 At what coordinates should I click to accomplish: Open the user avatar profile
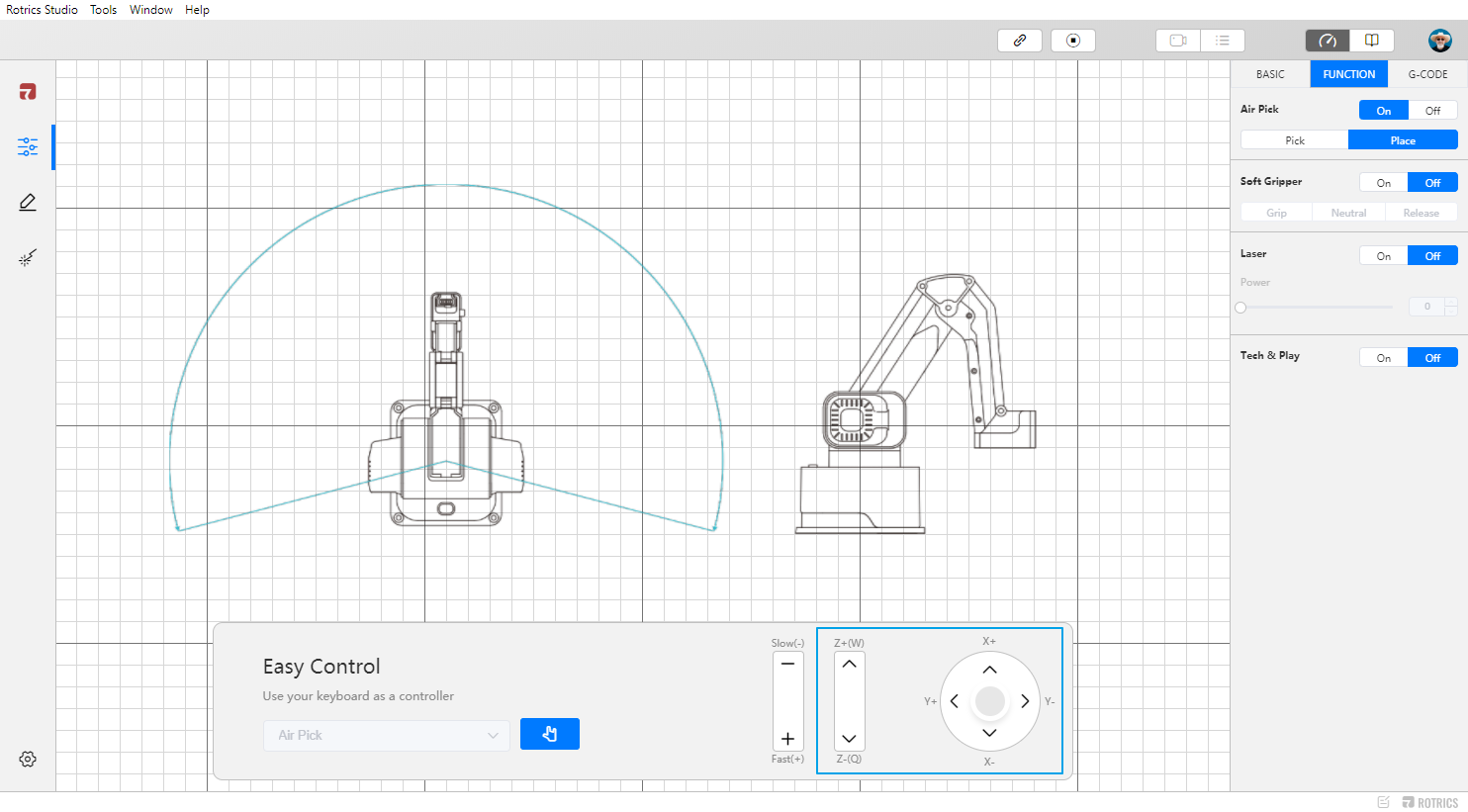[1440, 41]
